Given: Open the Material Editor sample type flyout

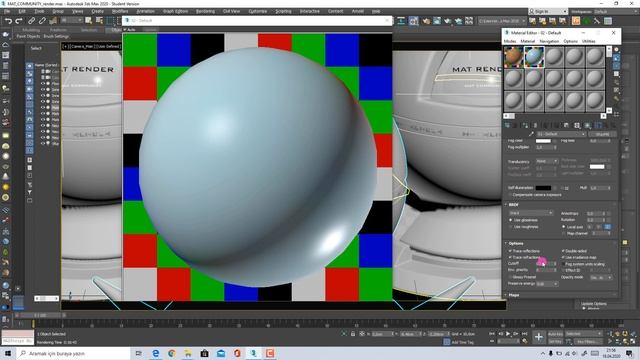Looking at the screenshot, I should click(x=616, y=50).
